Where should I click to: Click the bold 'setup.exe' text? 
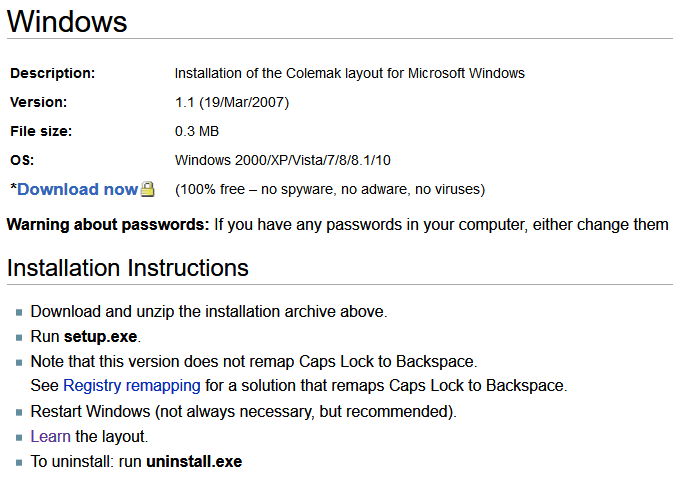(x=102, y=336)
